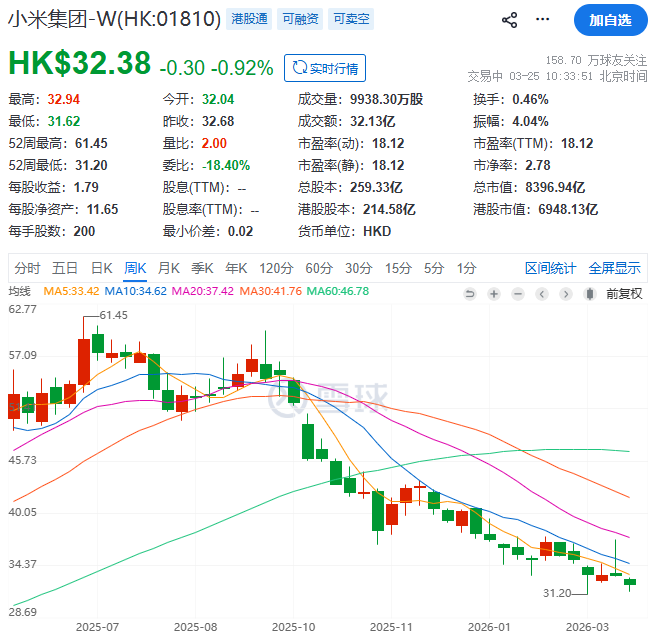Image resolution: width=653 pixels, height=636 pixels.
Task: Click the candlestick style icon
Action: click(x=591, y=293)
